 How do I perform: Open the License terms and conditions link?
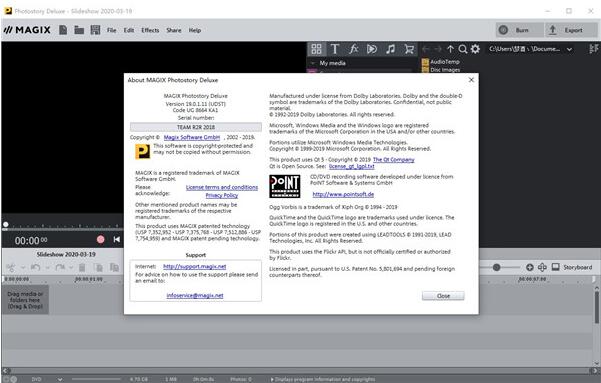coord(222,187)
